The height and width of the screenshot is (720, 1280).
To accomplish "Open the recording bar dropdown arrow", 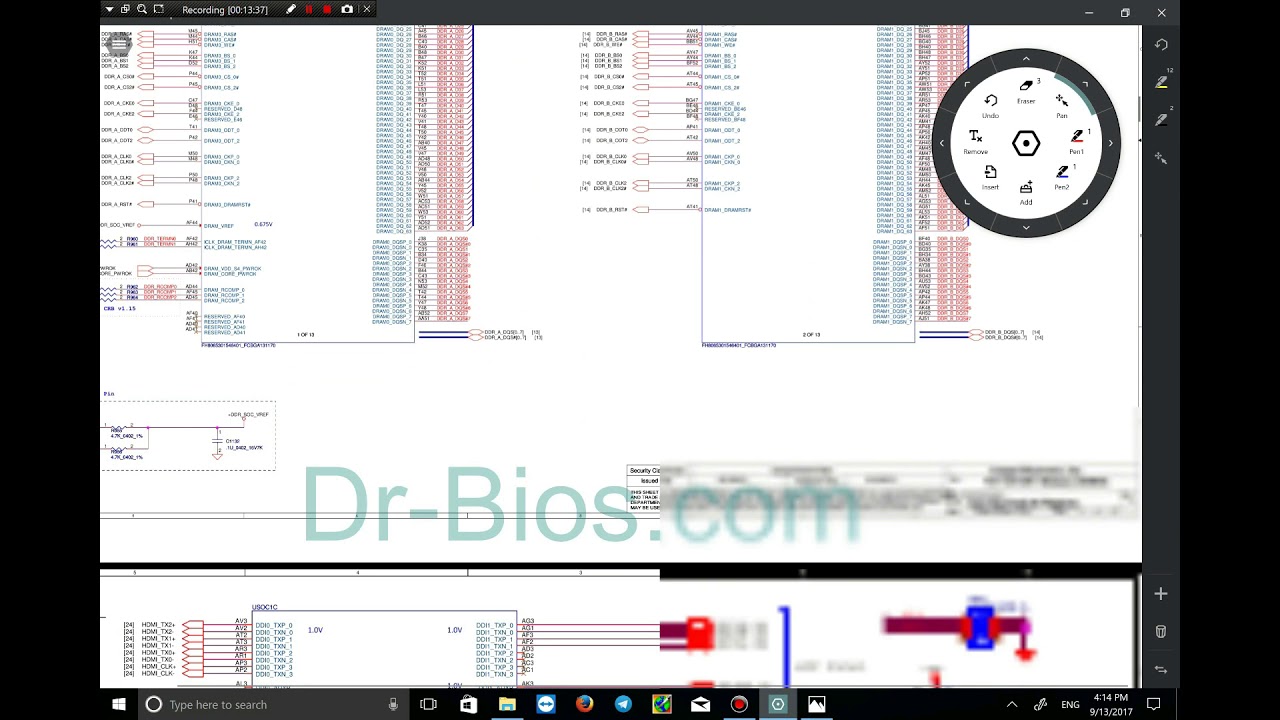I will [109, 9].
